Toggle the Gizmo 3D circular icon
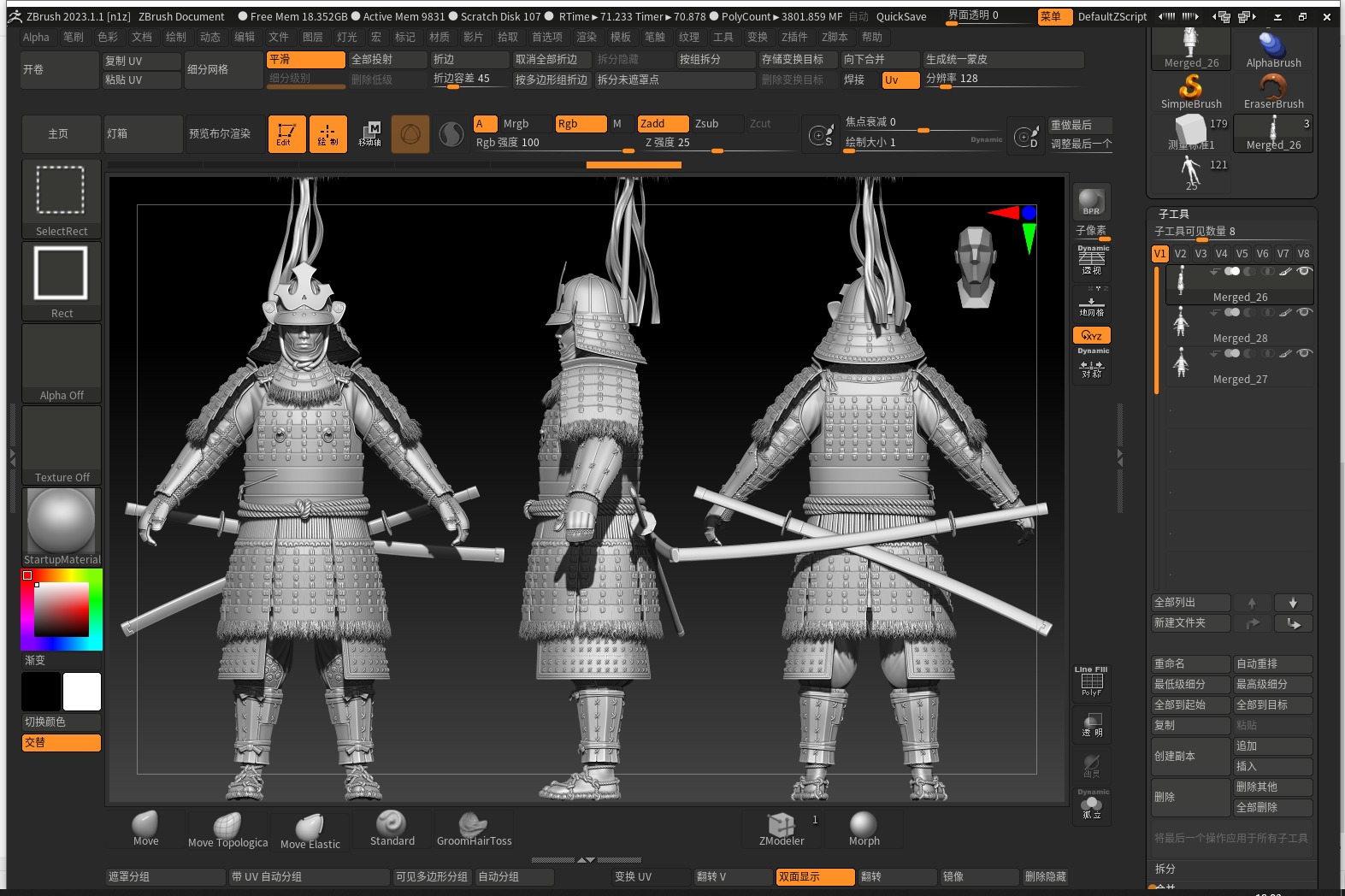1345x896 pixels. 410,134
